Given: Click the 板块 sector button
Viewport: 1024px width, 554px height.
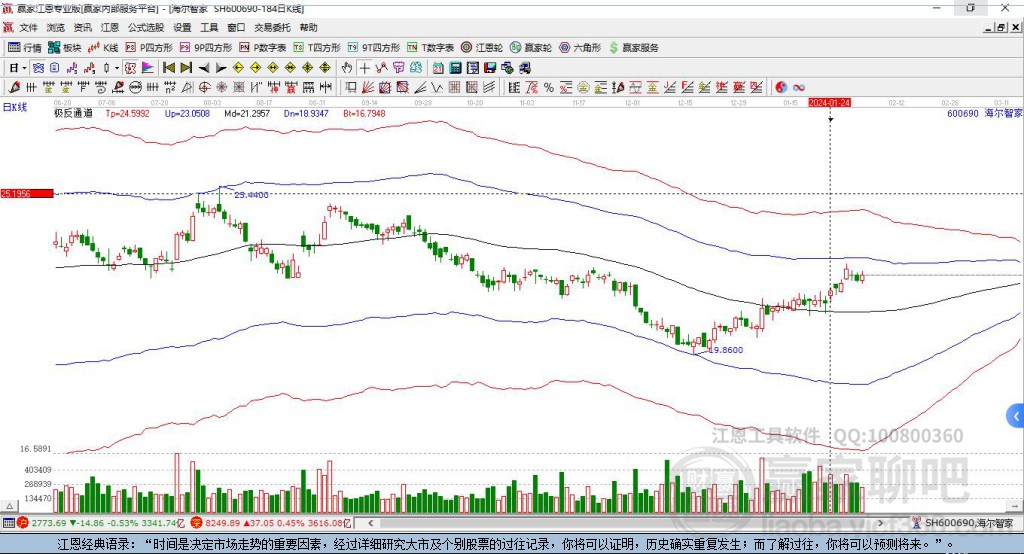Looking at the screenshot, I should (x=65, y=48).
